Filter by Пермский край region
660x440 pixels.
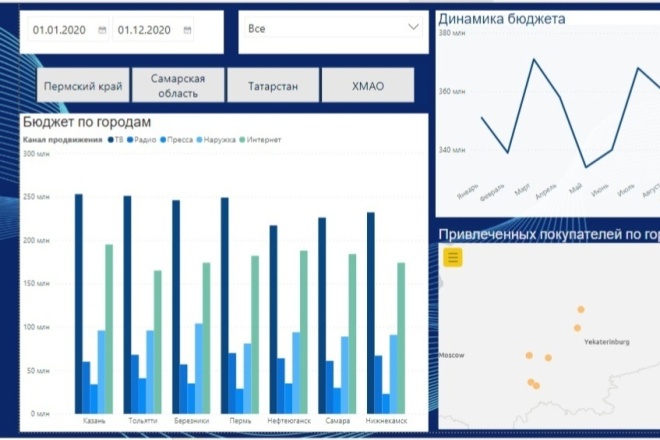[x=83, y=86]
